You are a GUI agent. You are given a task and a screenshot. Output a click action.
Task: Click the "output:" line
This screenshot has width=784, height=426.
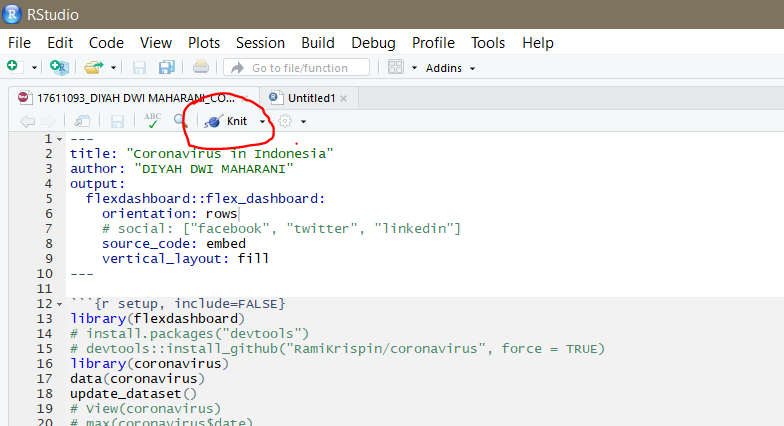[98, 184]
